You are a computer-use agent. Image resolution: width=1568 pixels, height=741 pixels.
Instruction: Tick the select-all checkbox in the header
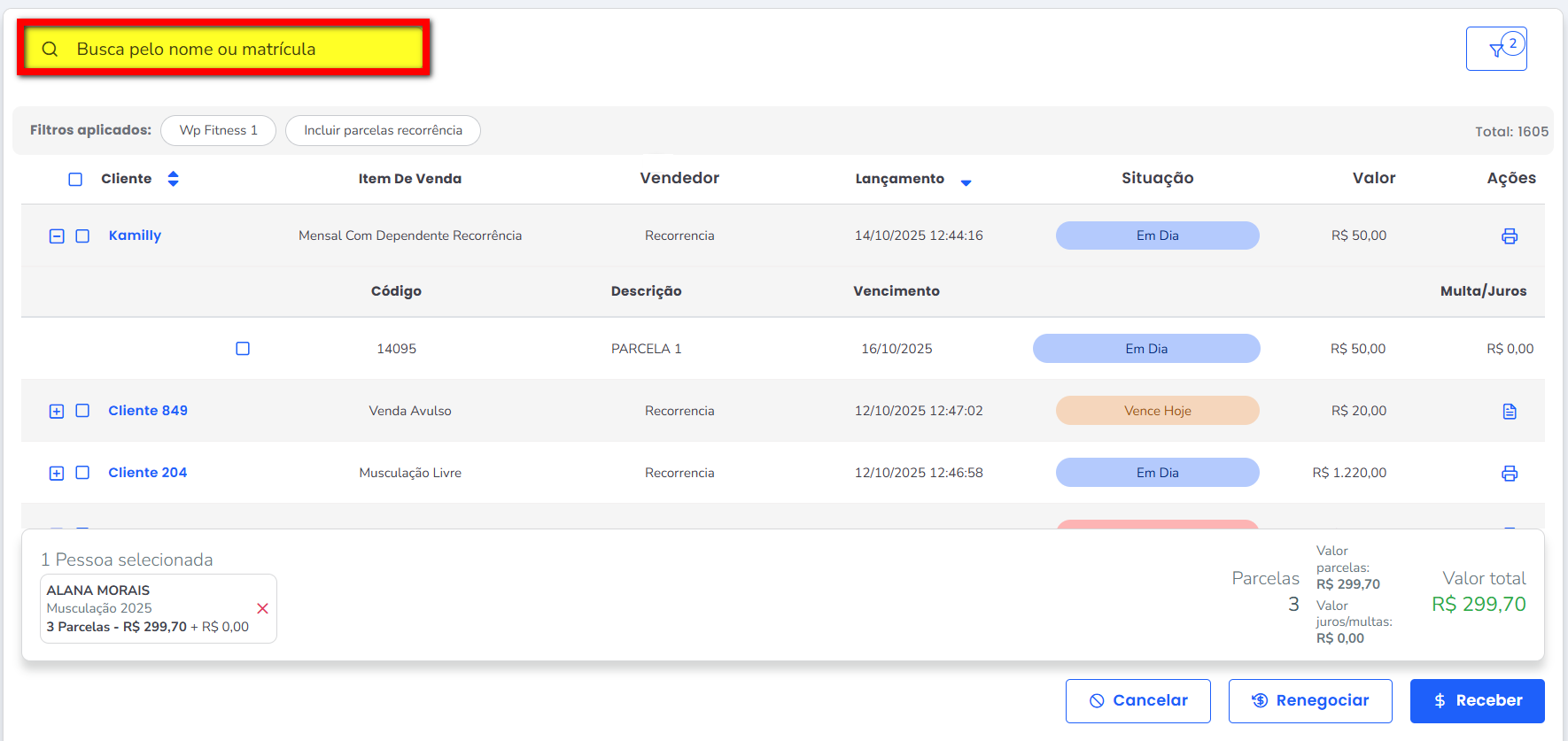coord(75,180)
